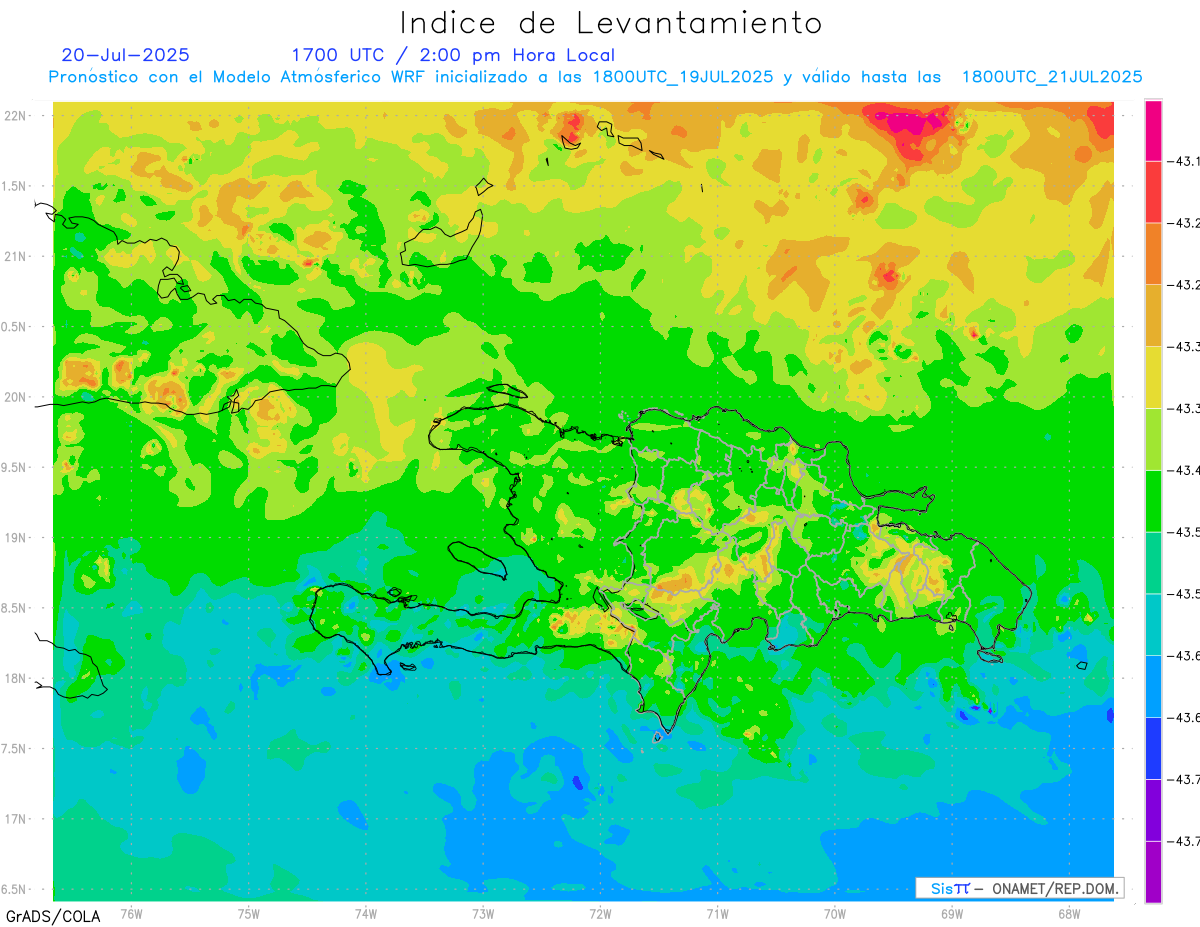Click the '72W' longitude axis label

[600, 913]
